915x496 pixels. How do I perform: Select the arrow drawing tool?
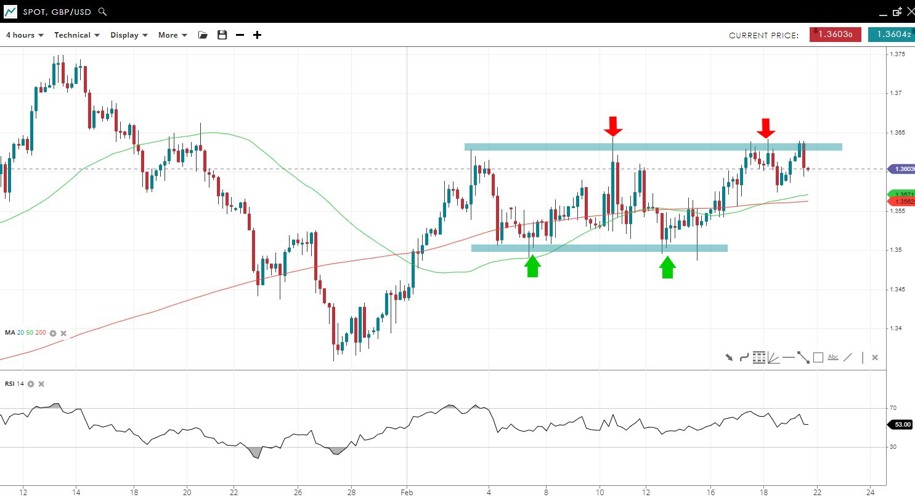pyautogui.click(x=729, y=357)
